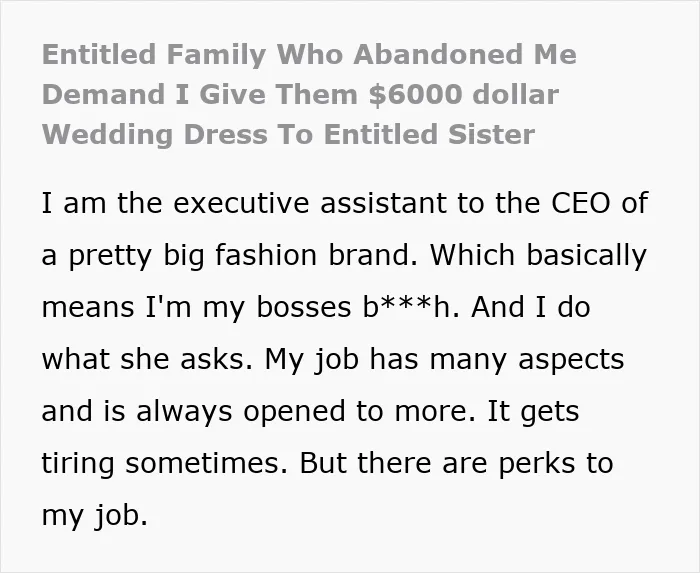The width and height of the screenshot is (700, 573).
Task: Click "$6000" in the headline
Action: coord(416,95)
